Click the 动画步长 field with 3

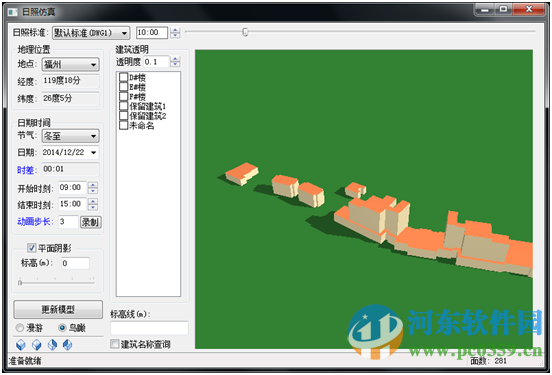tap(68, 222)
